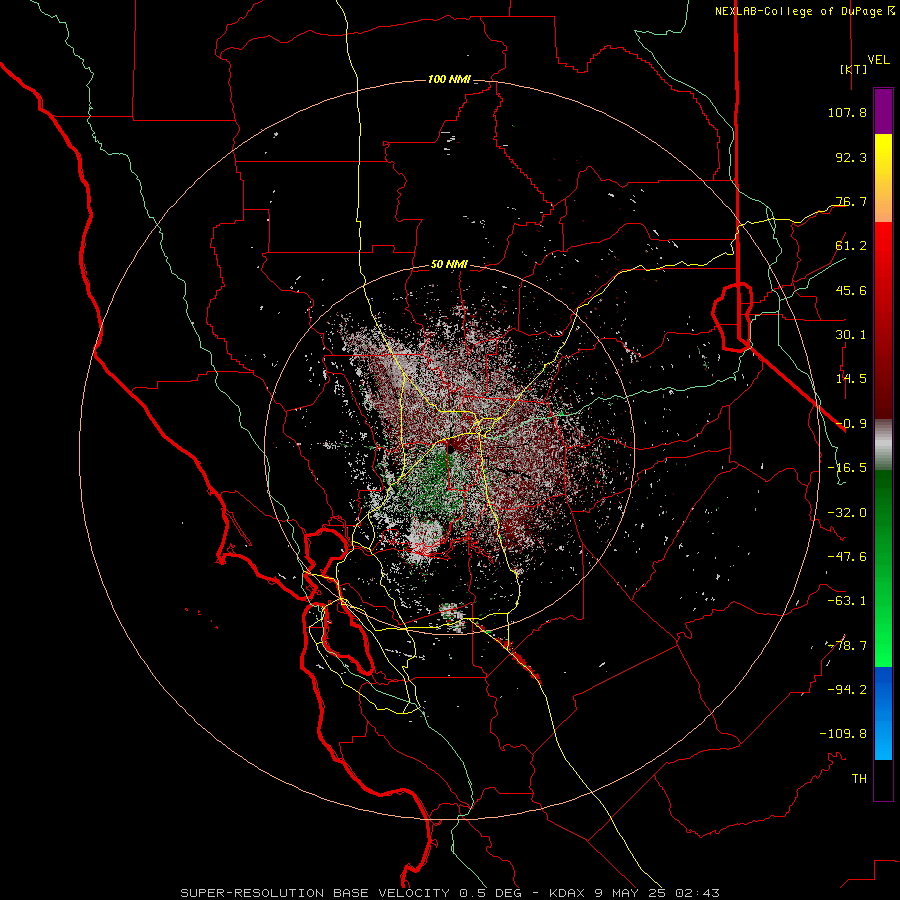This screenshot has width=900, height=900.
Task: Click the 76.7 velocity scale value
Action: [851, 201]
